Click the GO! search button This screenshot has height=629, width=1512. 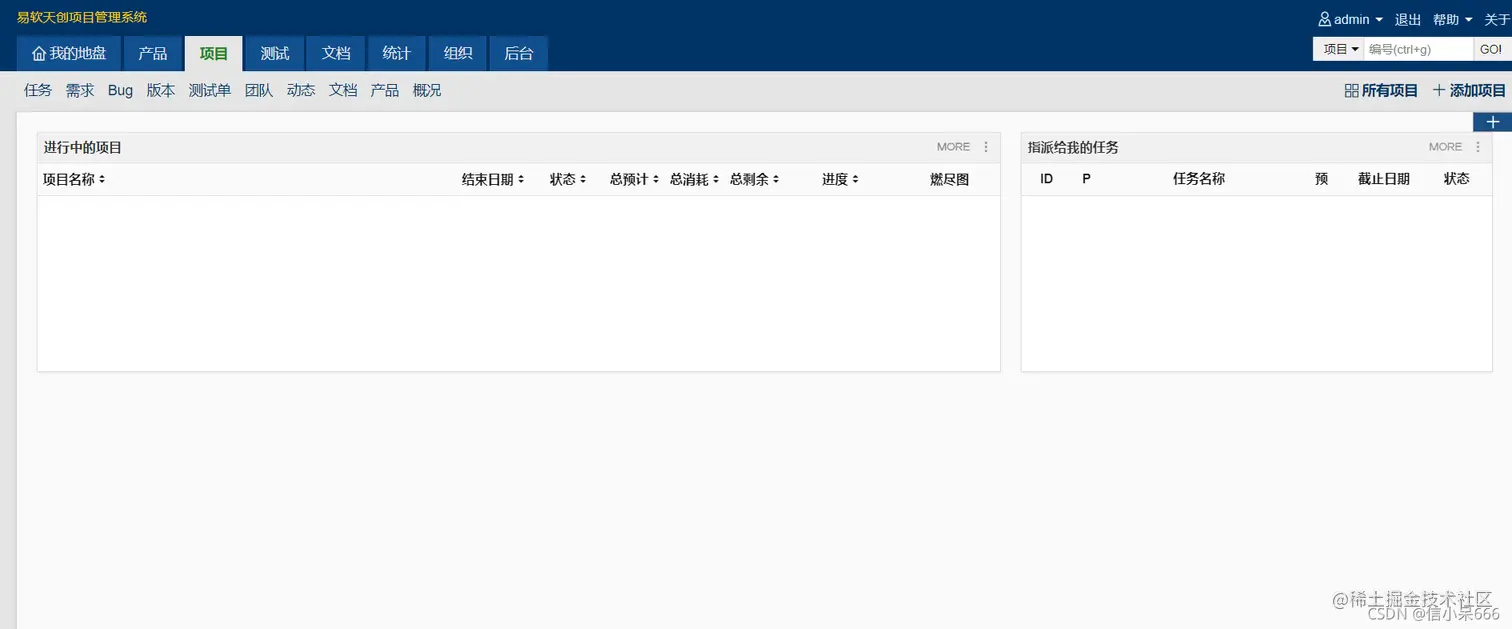pos(1490,49)
